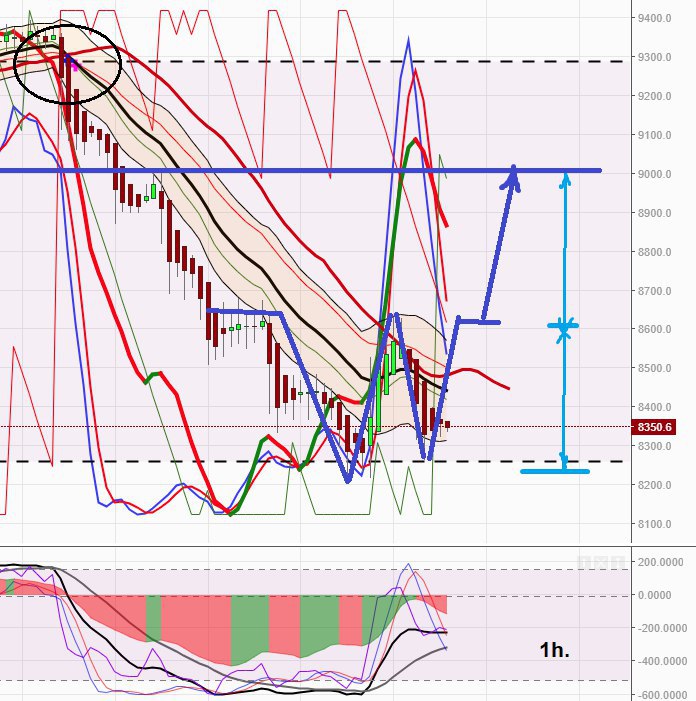Click the 8100.0 price axis label

tap(654, 524)
